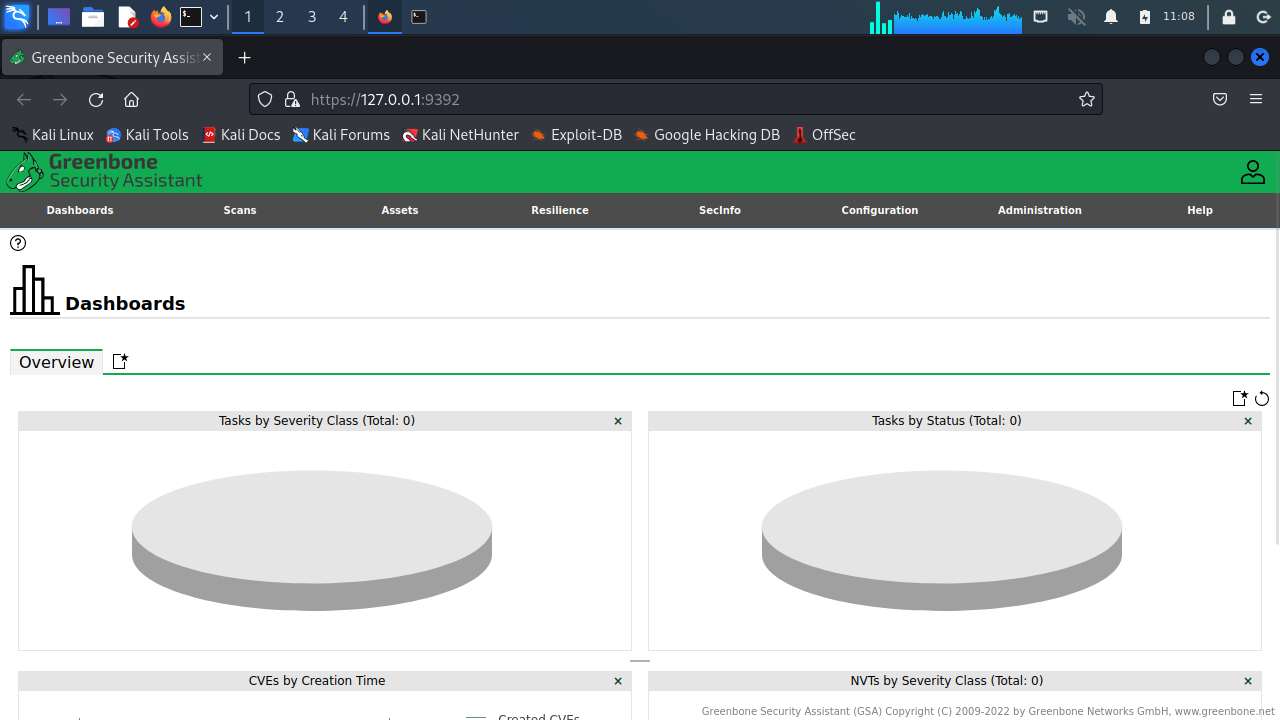This screenshot has width=1280, height=720.
Task: Open the file manager panel icon
Action: pos(93,17)
